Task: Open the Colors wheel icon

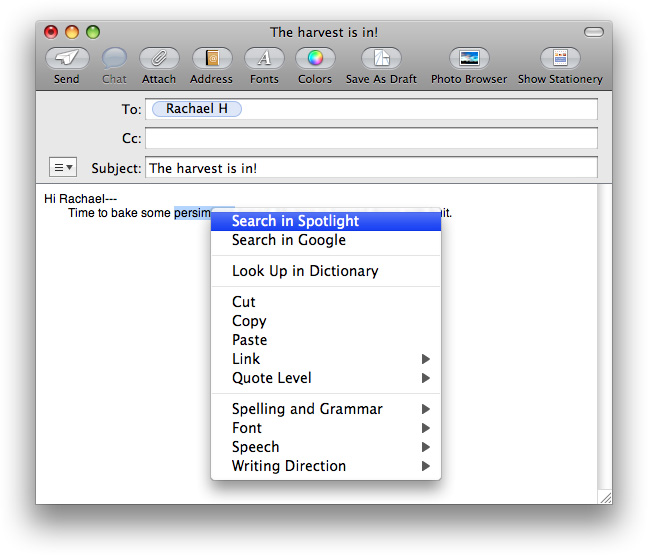Action: click(315, 58)
